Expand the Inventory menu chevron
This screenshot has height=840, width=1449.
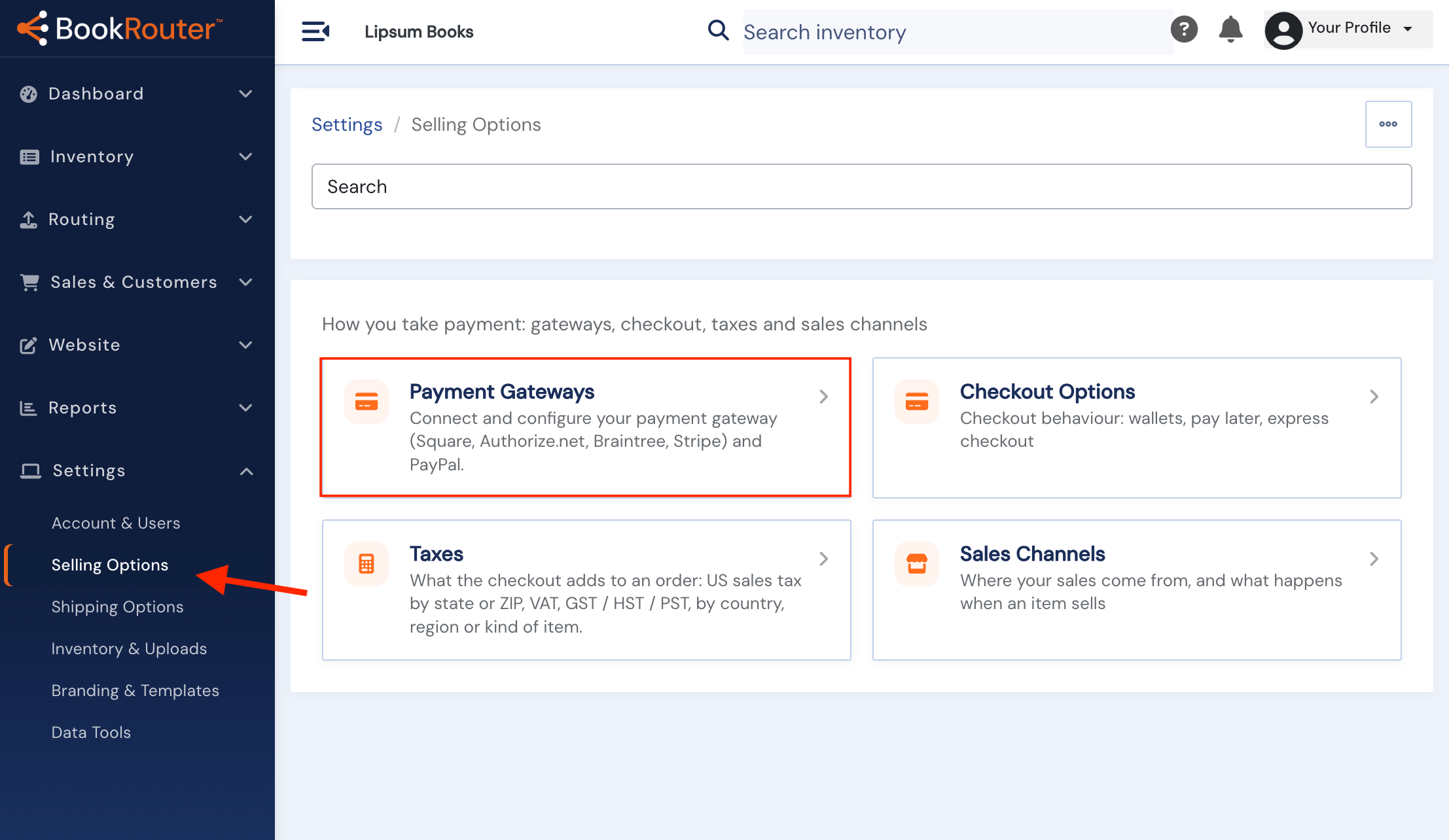[x=245, y=157]
